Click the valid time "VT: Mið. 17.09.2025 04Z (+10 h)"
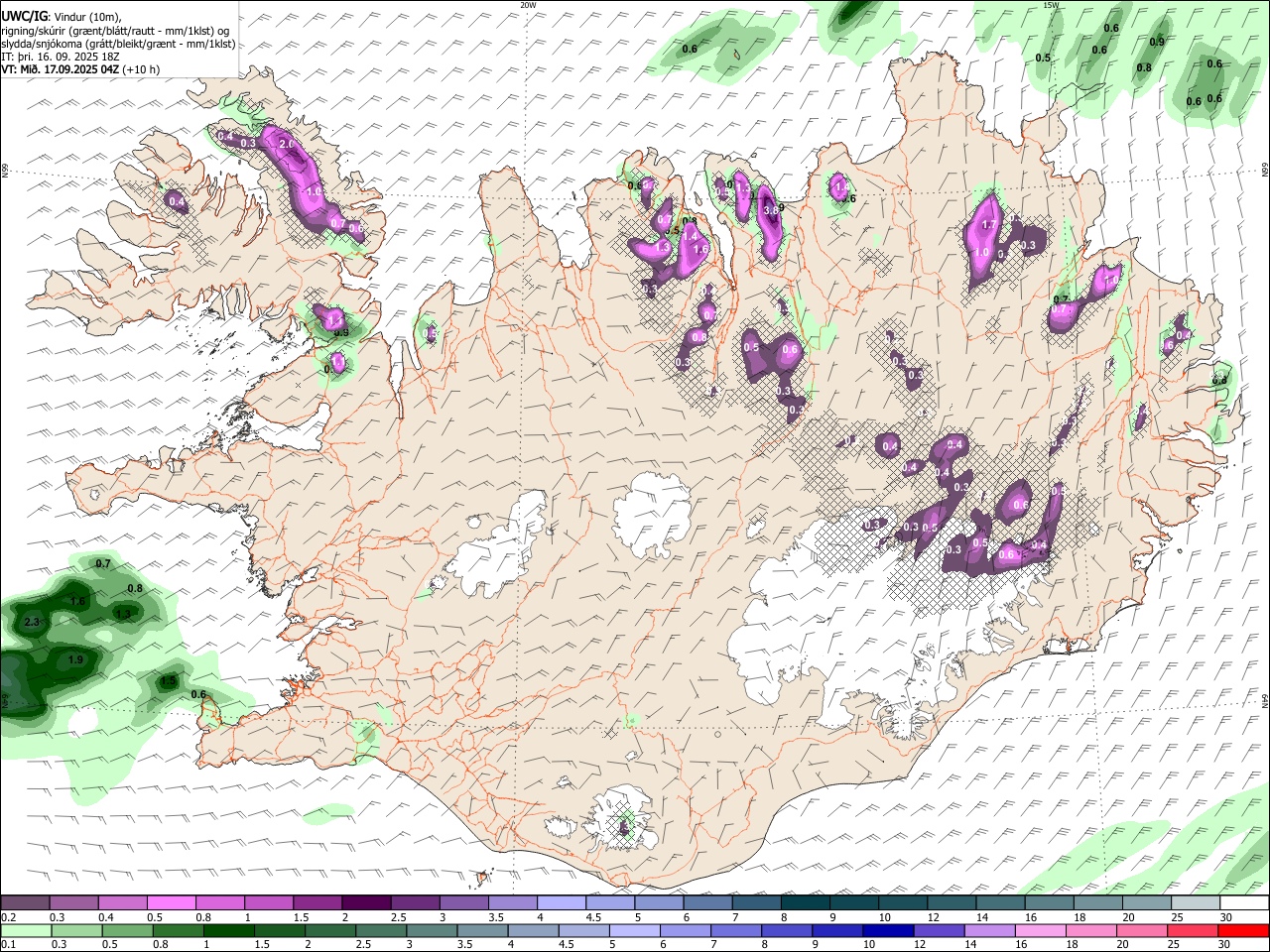The image size is (1270, 952). click(x=80, y=69)
